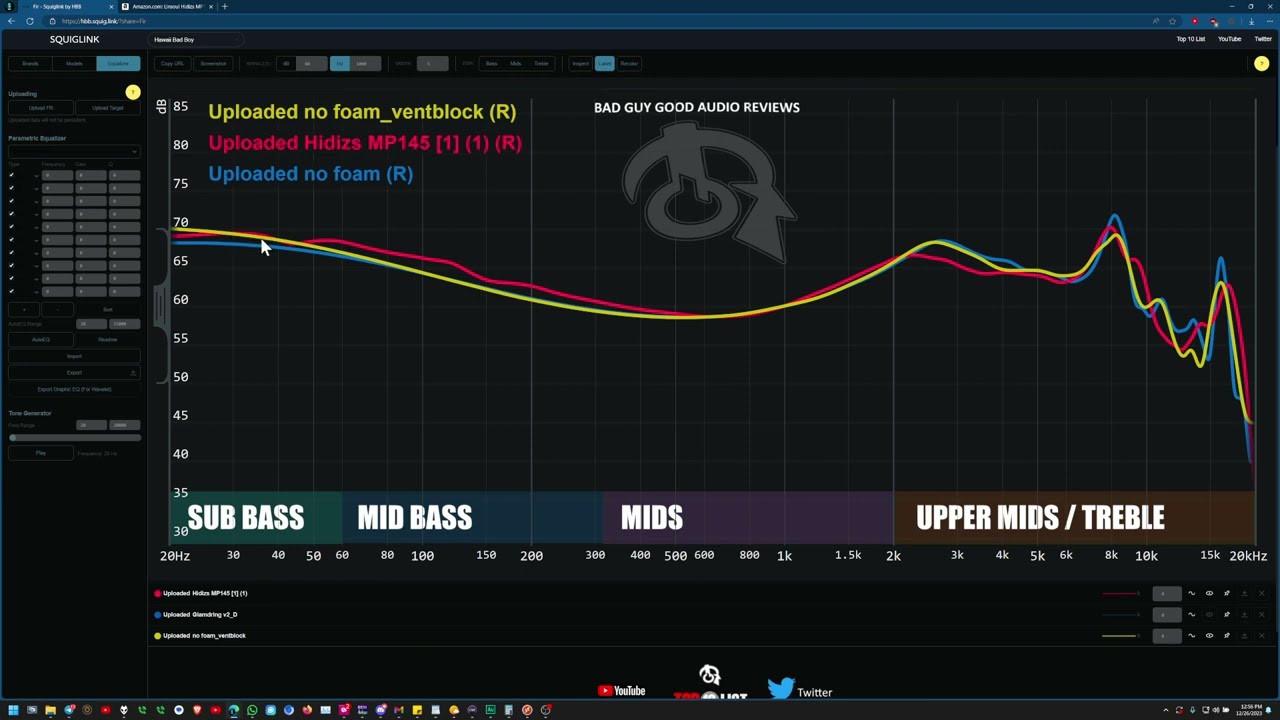Click wave icon on Glamdring v2_D row

click(x=1191, y=614)
